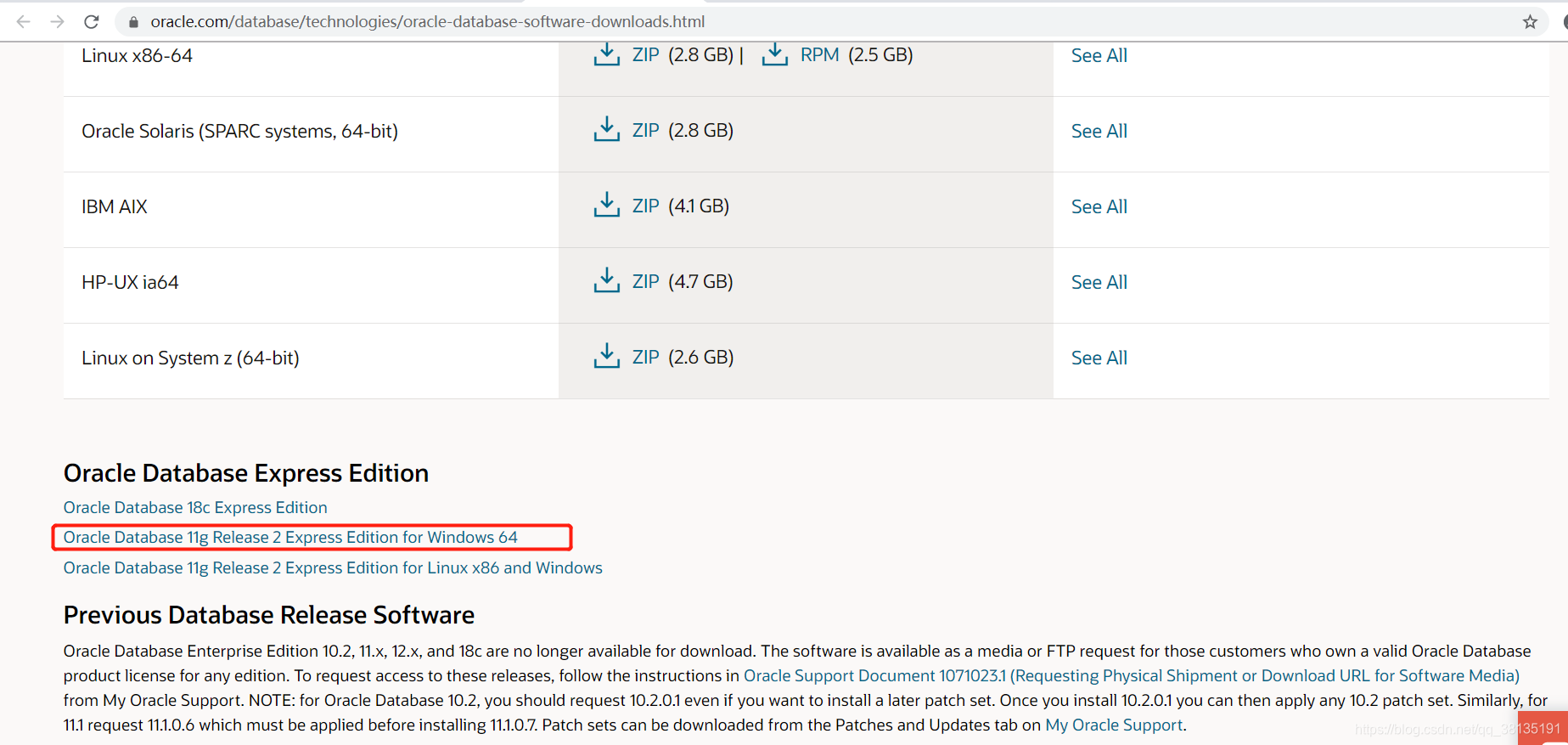Open the HP-UX ia64 ZIP (4.7 GB) link
This screenshot has width=1568, height=745.
(x=645, y=282)
